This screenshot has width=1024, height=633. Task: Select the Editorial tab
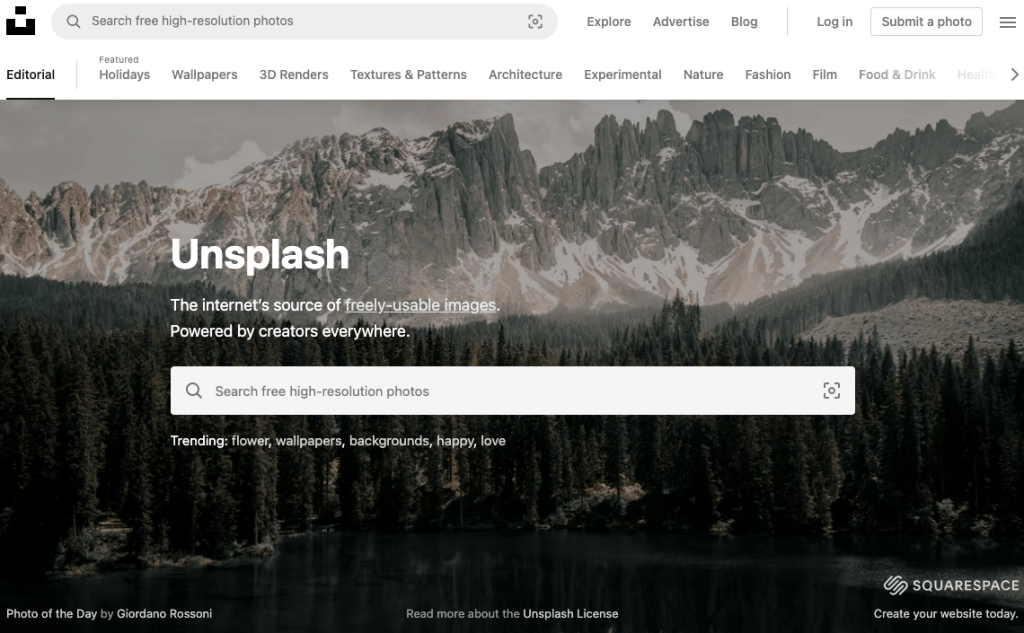pyautogui.click(x=30, y=75)
